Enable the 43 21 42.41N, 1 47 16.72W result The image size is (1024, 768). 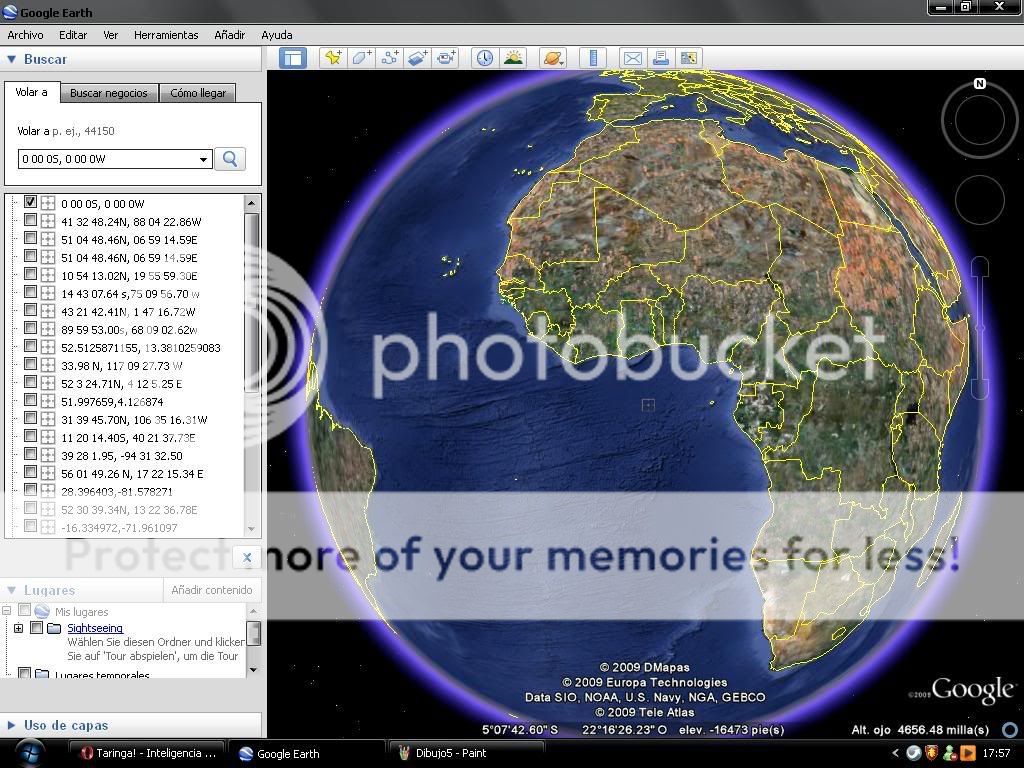coord(30,311)
